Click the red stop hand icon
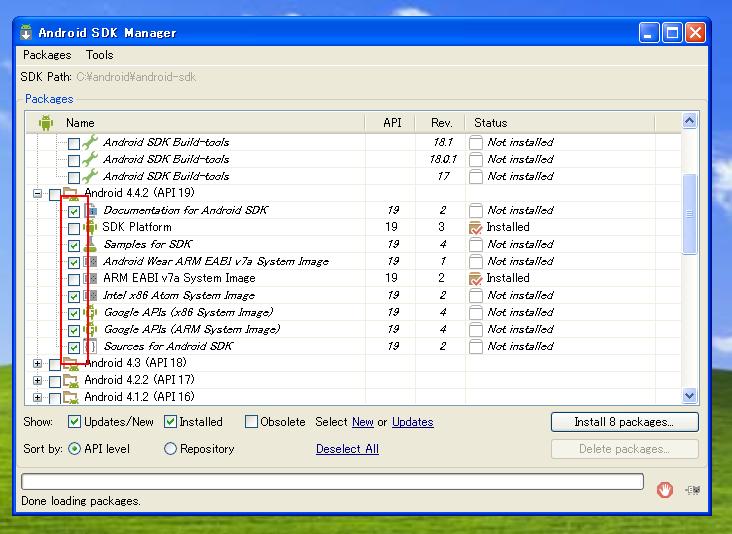 click(664, 490)
